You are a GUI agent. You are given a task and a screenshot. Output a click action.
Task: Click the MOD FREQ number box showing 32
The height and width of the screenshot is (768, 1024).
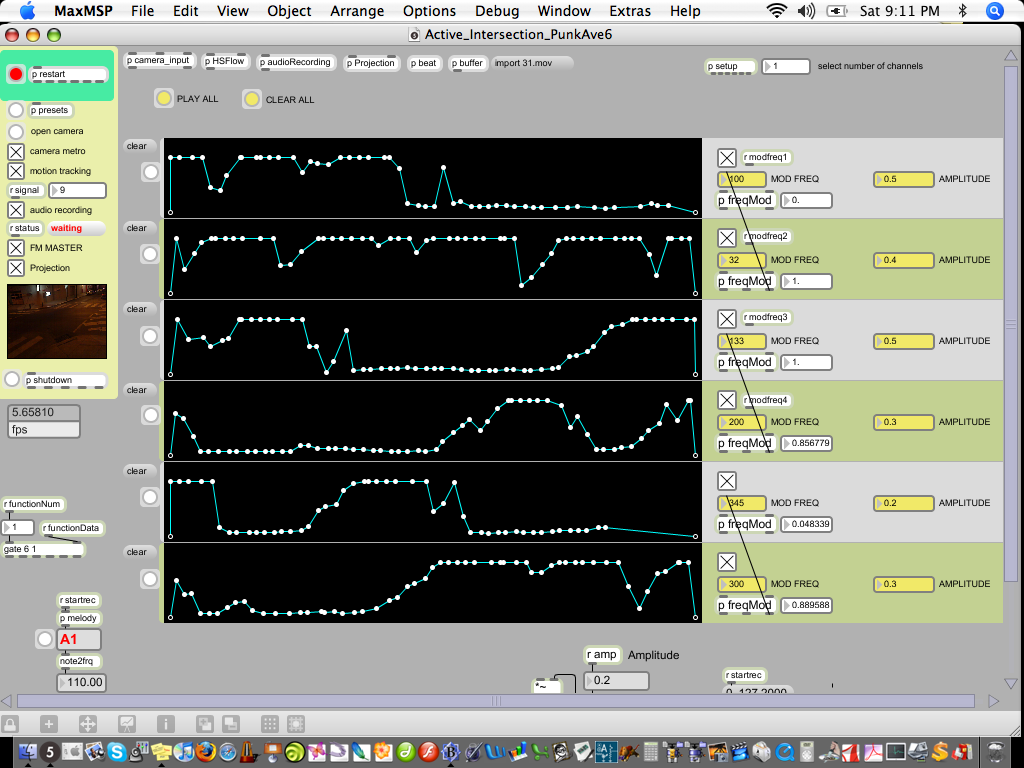742,260
